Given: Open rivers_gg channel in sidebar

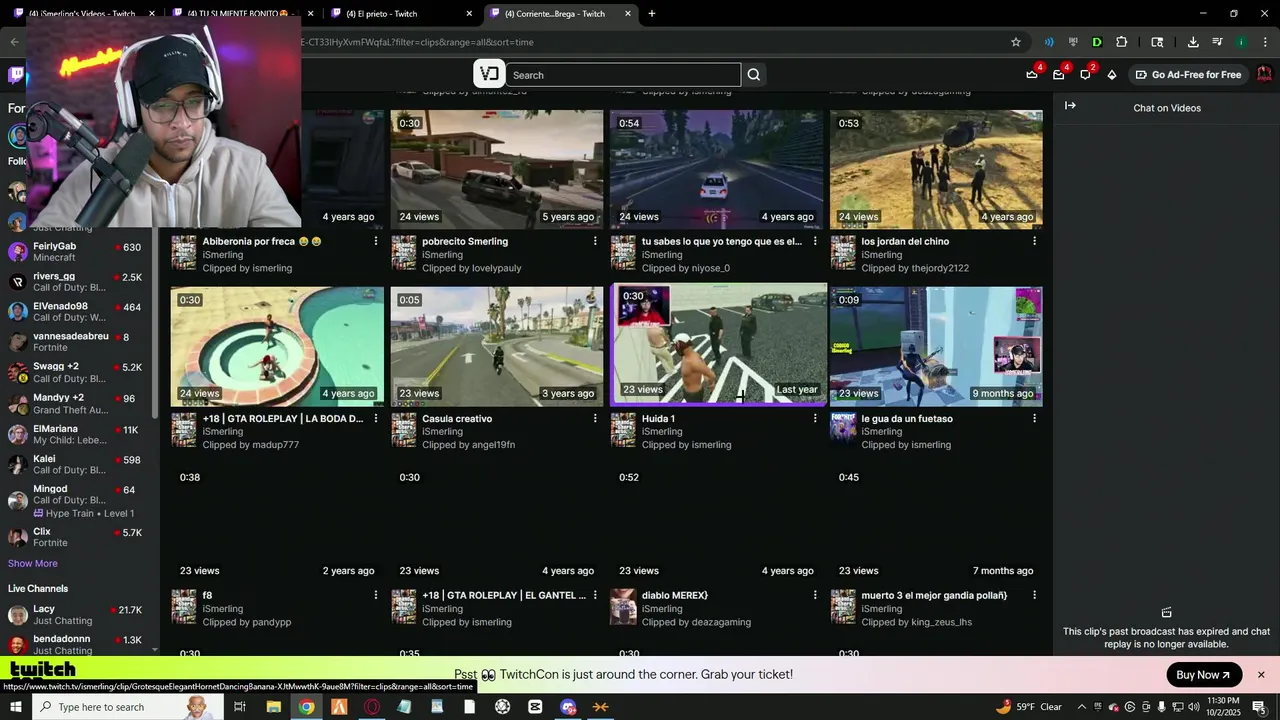Looking at the screenshot, I should click(x=78, y=282).
